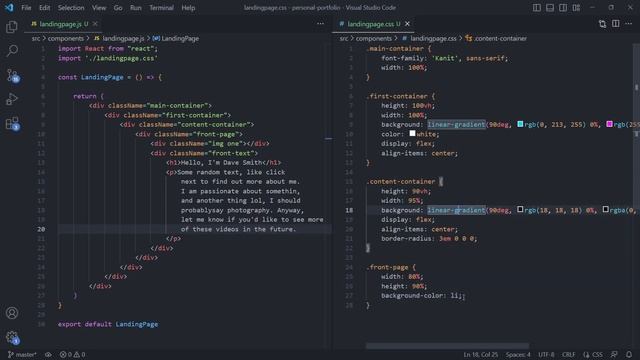
Task: Click Open Changes icon in CSS editor group
Action: pos(602,24)
